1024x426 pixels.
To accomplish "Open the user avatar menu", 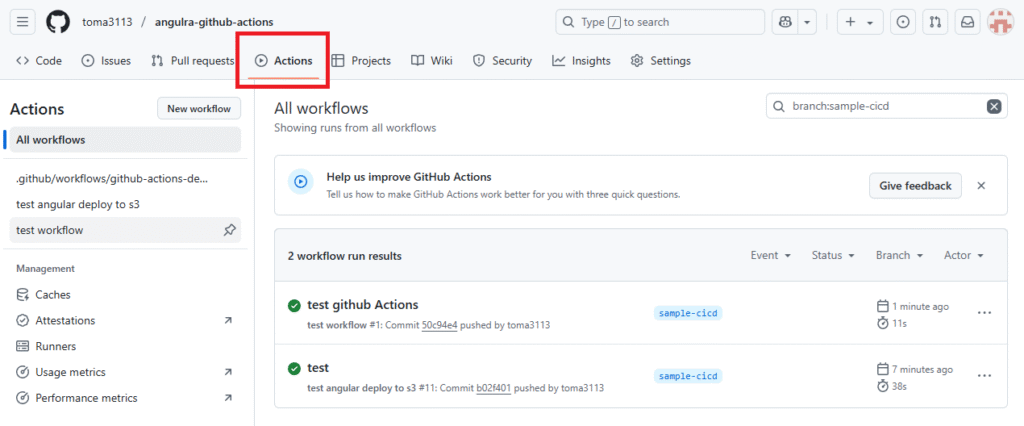I will [1000, 22].
